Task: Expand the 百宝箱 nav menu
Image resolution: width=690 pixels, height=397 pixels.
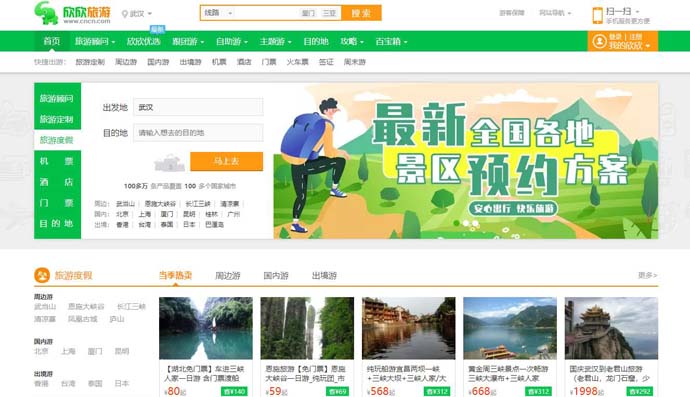Action: click(391, 41)
